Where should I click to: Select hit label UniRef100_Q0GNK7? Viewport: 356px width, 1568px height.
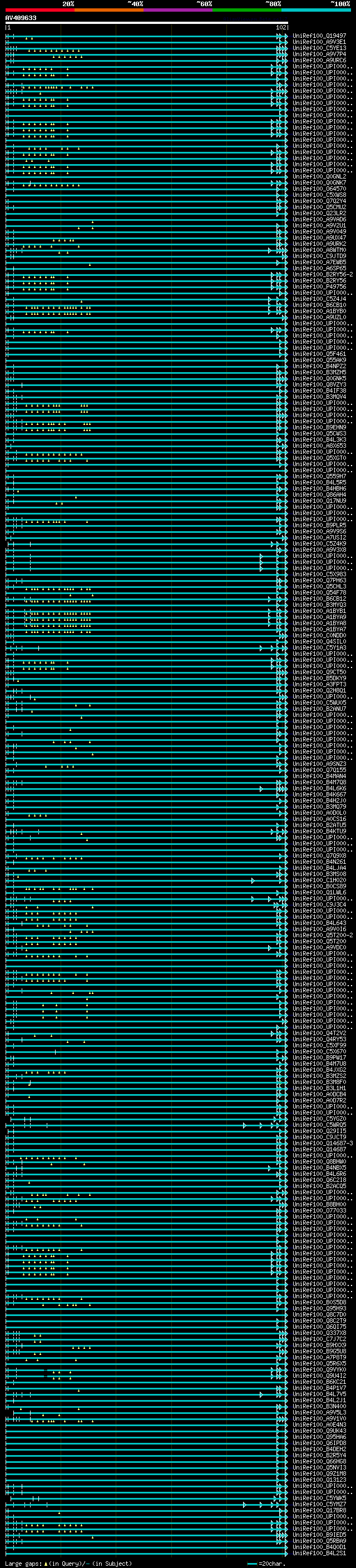319,182
